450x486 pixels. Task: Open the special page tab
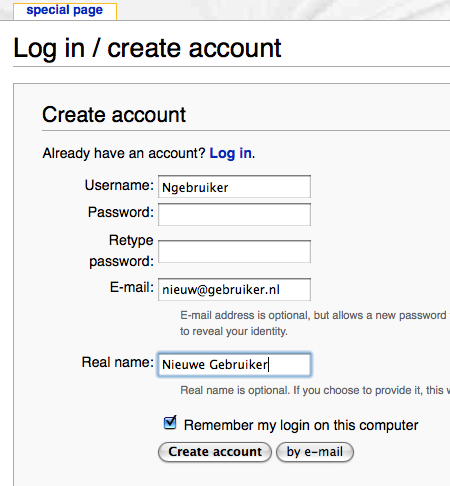tap(65, 10)
